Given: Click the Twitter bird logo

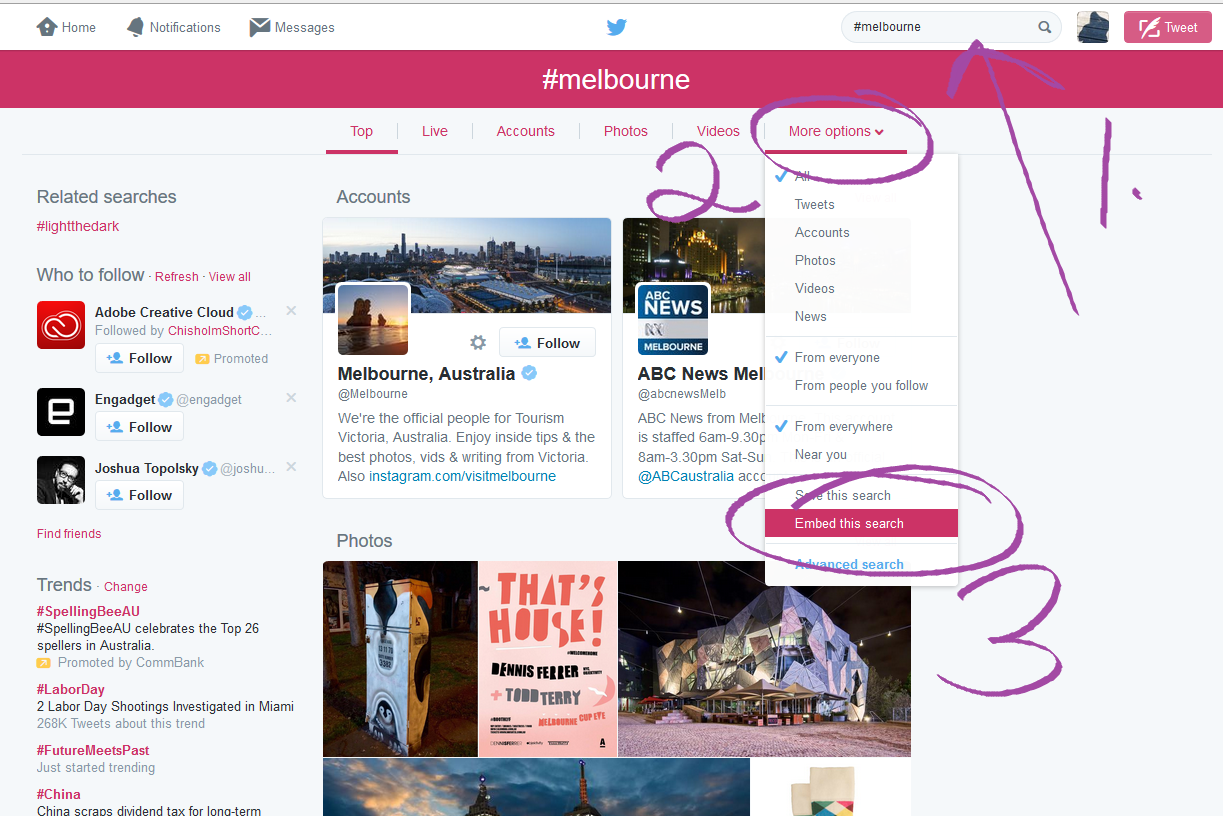Looking at the screenshot, I should (617, 27).
